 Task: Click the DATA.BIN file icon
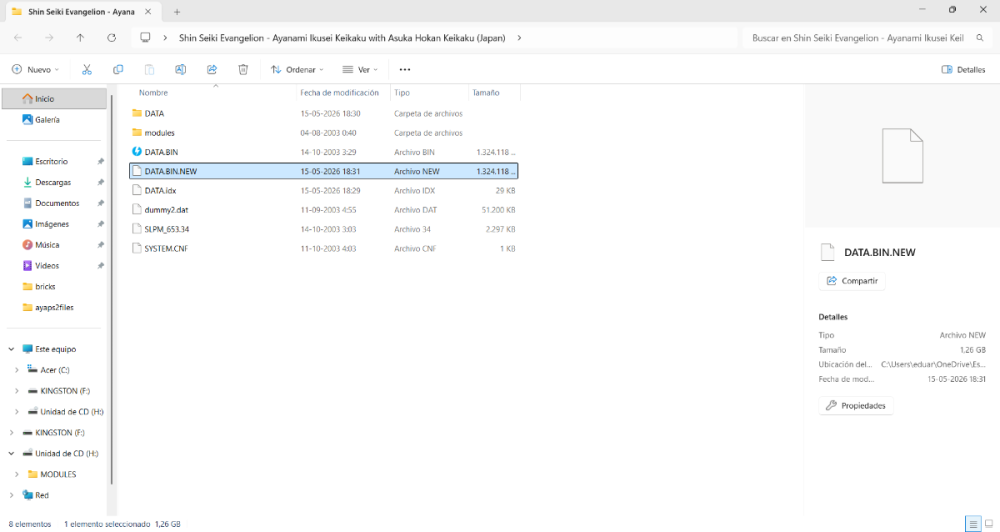click(136, 152)
